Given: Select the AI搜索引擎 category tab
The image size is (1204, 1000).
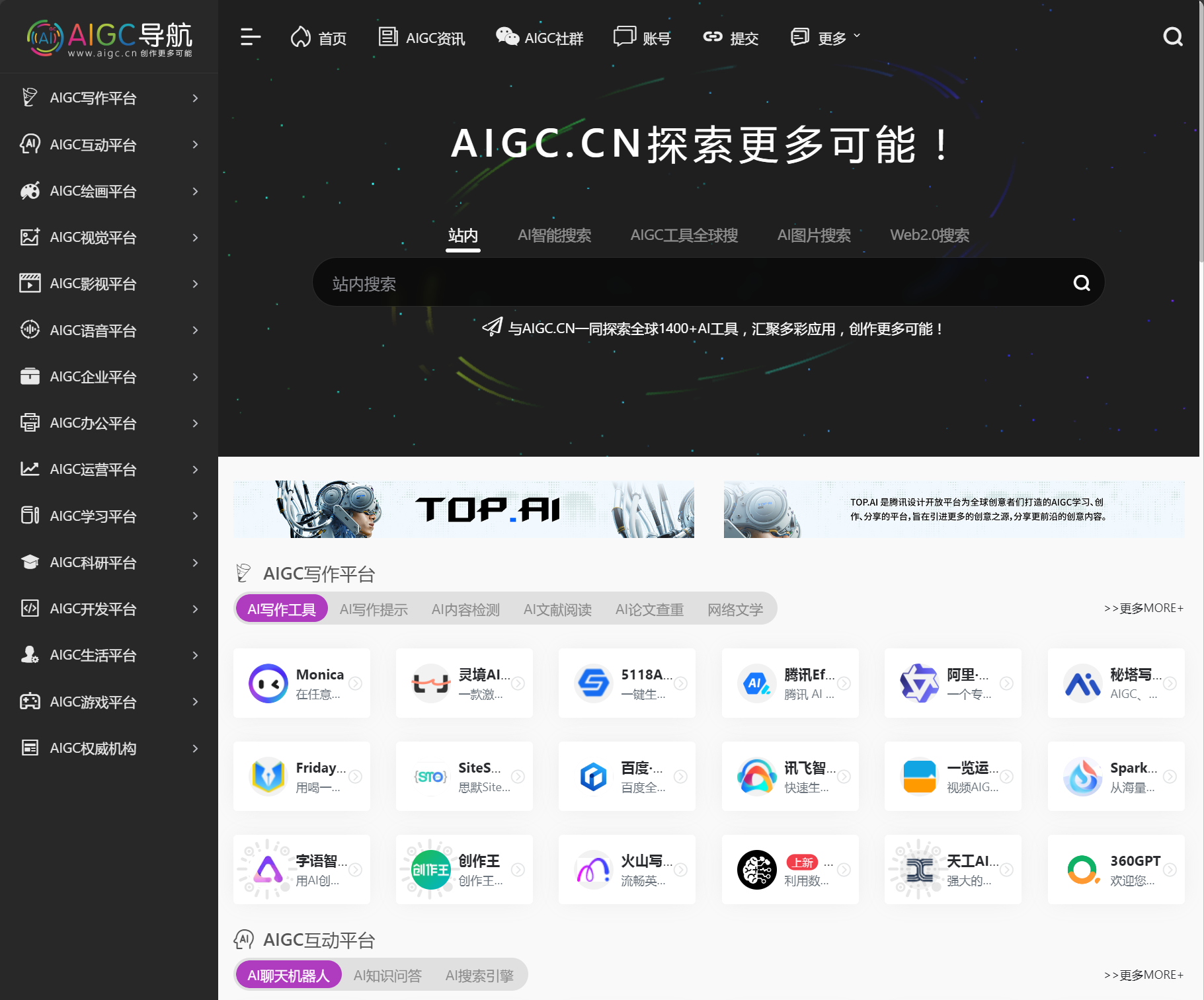Looking at the screenshot, I should tap(479, 976).
